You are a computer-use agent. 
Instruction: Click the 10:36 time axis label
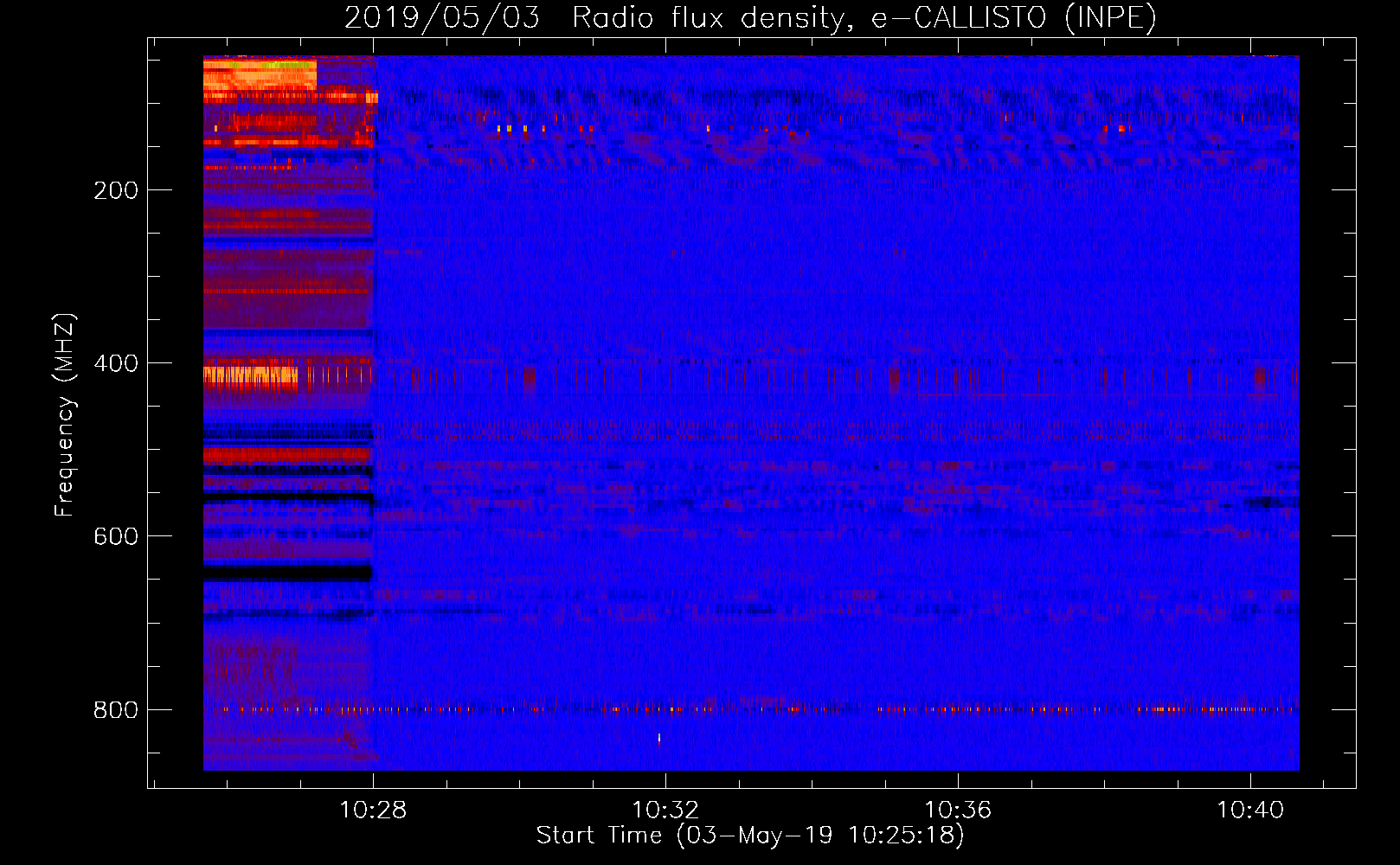coord(958,811)
